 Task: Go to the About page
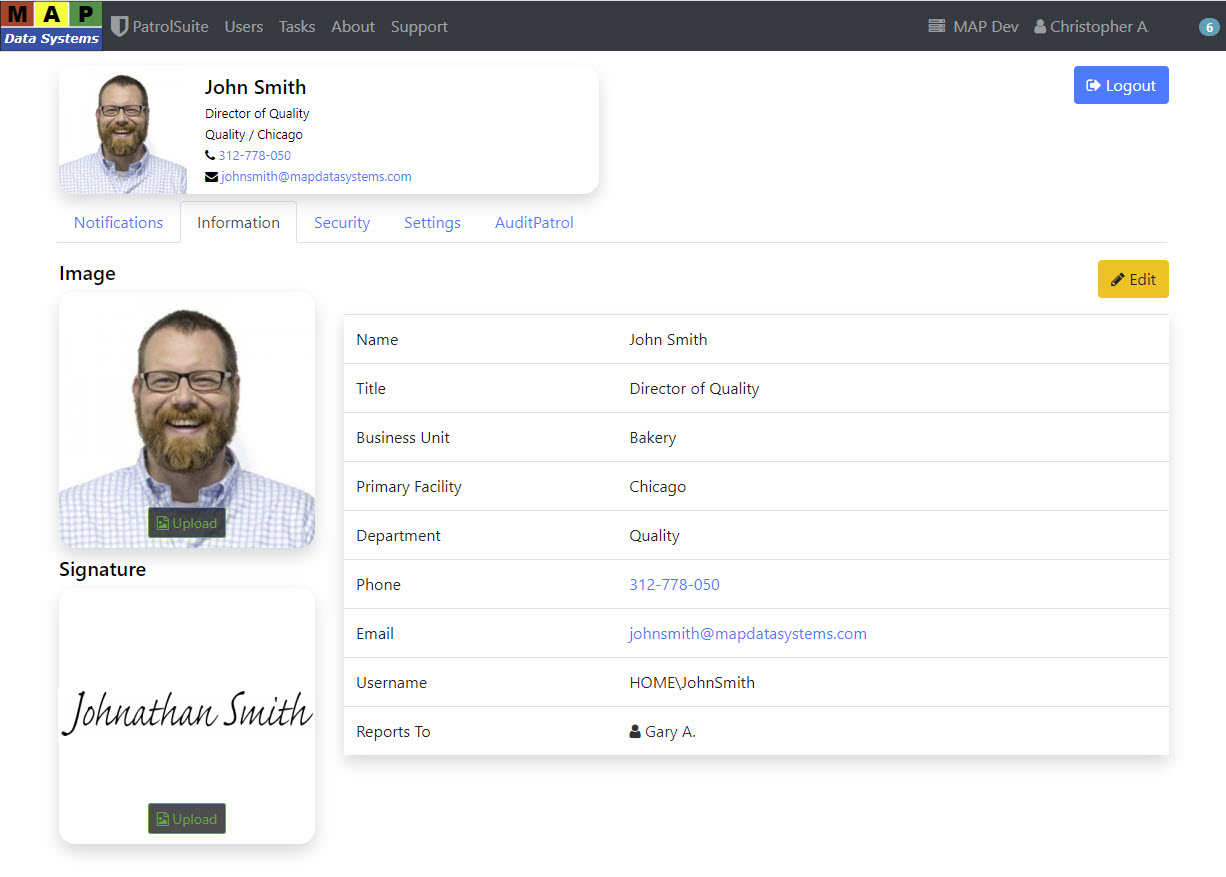[353, 27]
